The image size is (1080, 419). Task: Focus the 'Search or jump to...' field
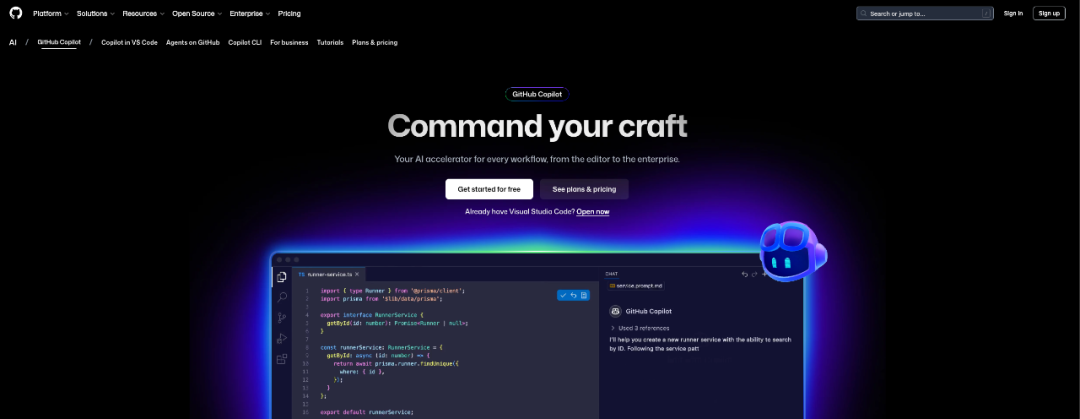pos(924,13)
